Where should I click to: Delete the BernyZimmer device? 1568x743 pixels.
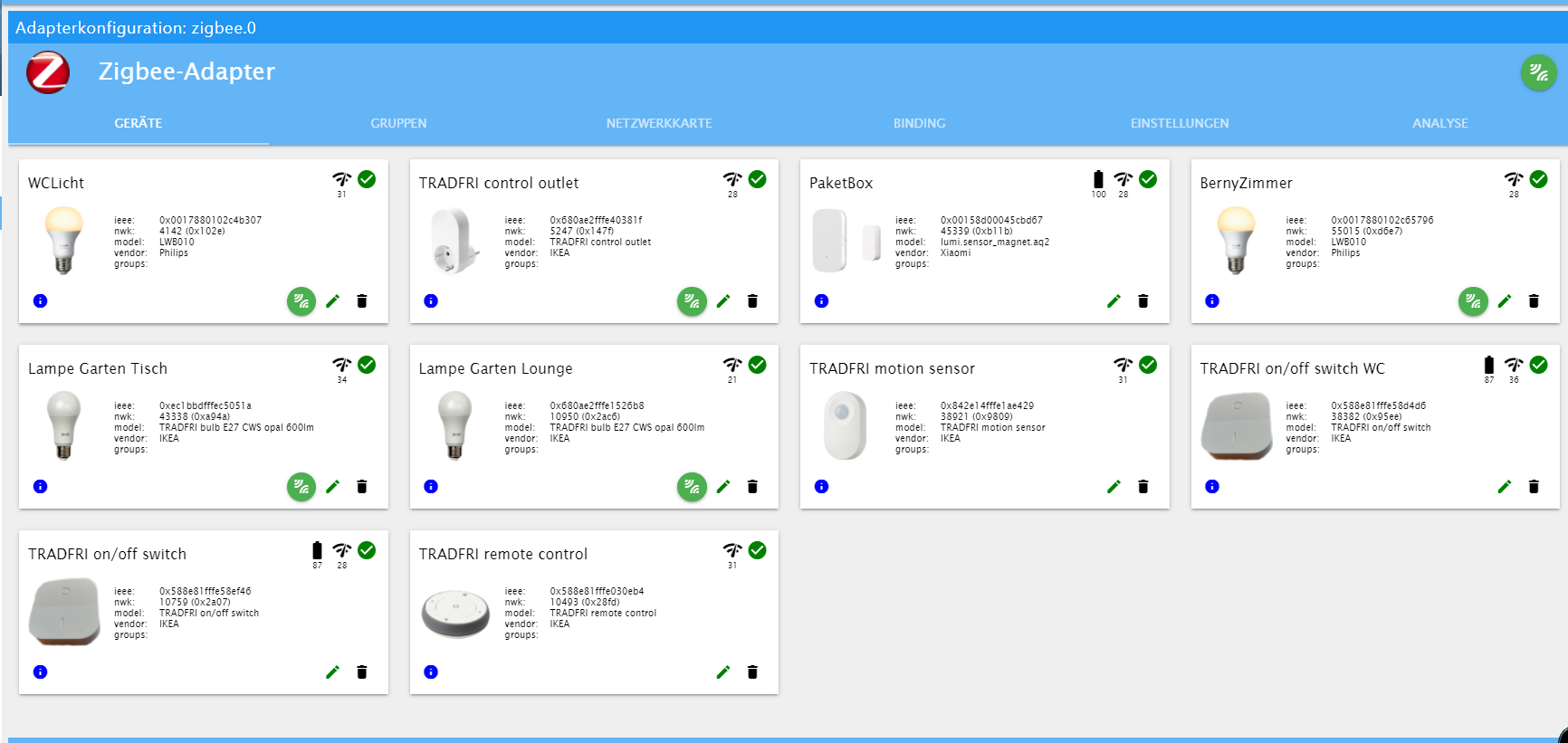(1534, 301)
